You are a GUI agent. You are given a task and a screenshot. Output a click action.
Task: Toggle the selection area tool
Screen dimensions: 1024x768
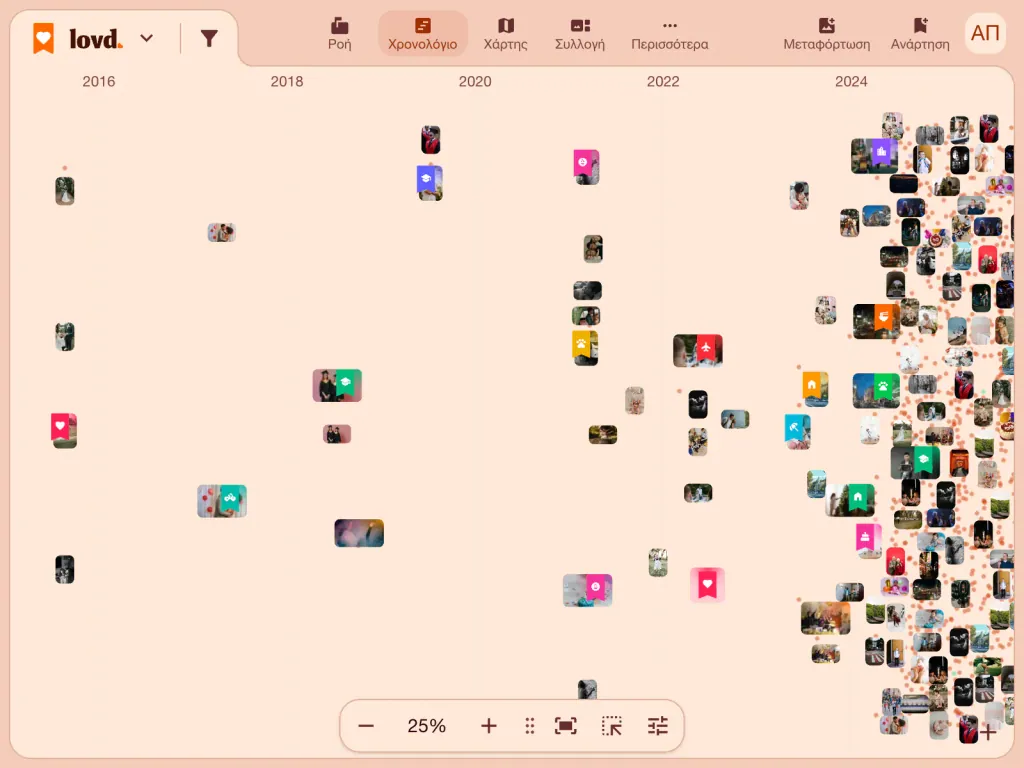[612, 726]
